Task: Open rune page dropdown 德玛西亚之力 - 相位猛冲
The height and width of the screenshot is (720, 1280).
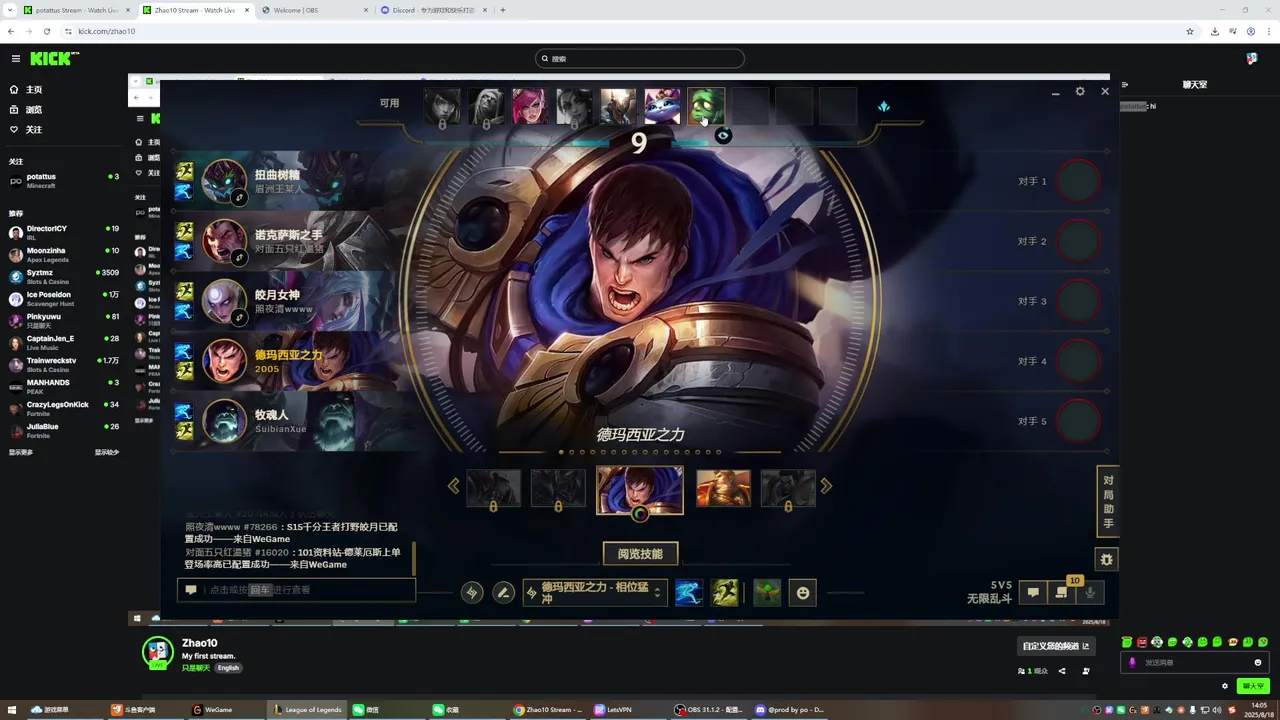Action: click(594, 593)
